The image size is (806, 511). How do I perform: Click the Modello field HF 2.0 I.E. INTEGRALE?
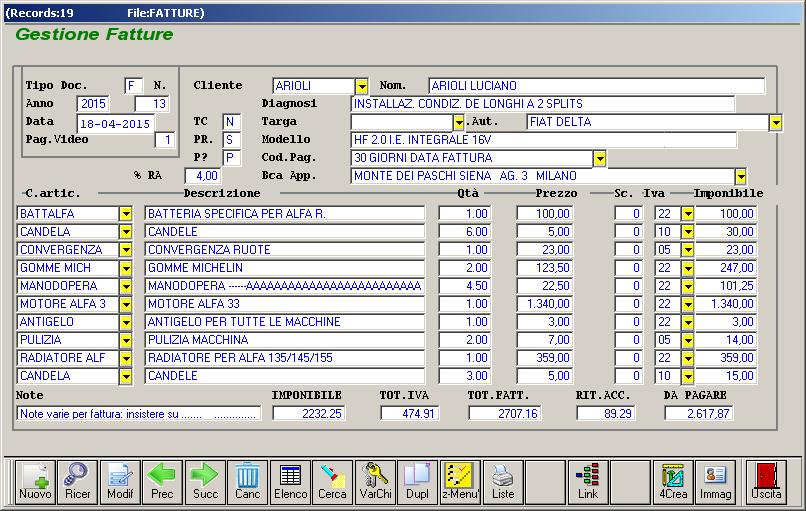pos(544,140)
